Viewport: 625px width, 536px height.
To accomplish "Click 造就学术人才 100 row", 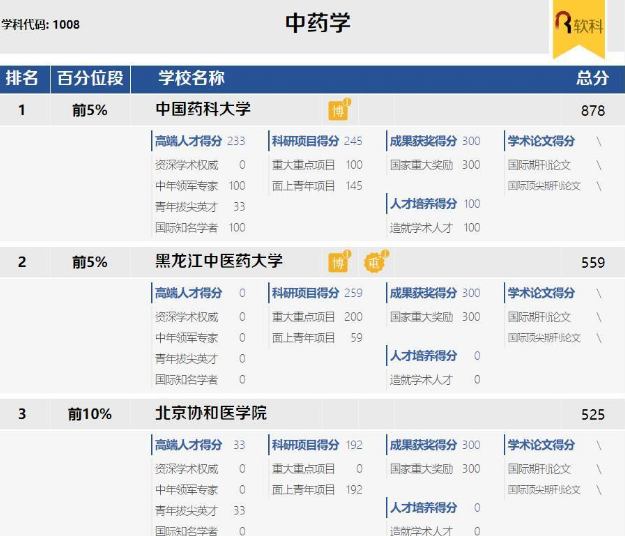I will (435, 228).
